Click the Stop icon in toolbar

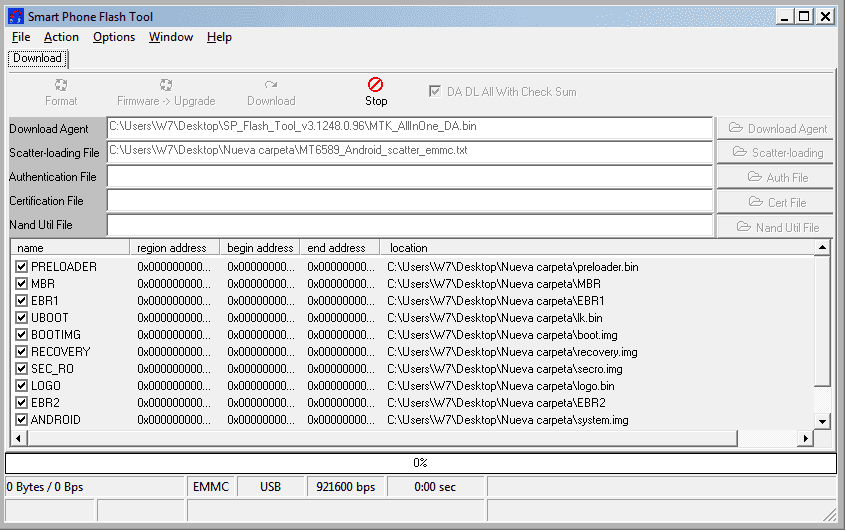(375, 84)
